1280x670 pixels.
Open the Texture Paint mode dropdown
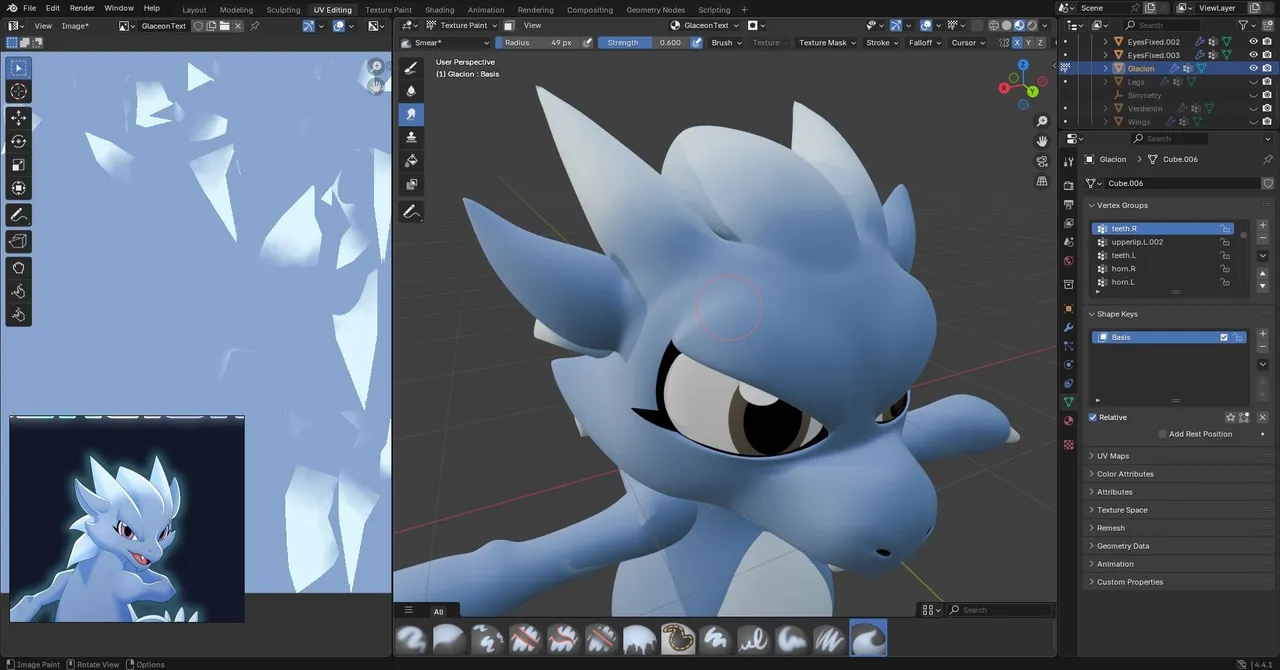(x=463, y=26)
